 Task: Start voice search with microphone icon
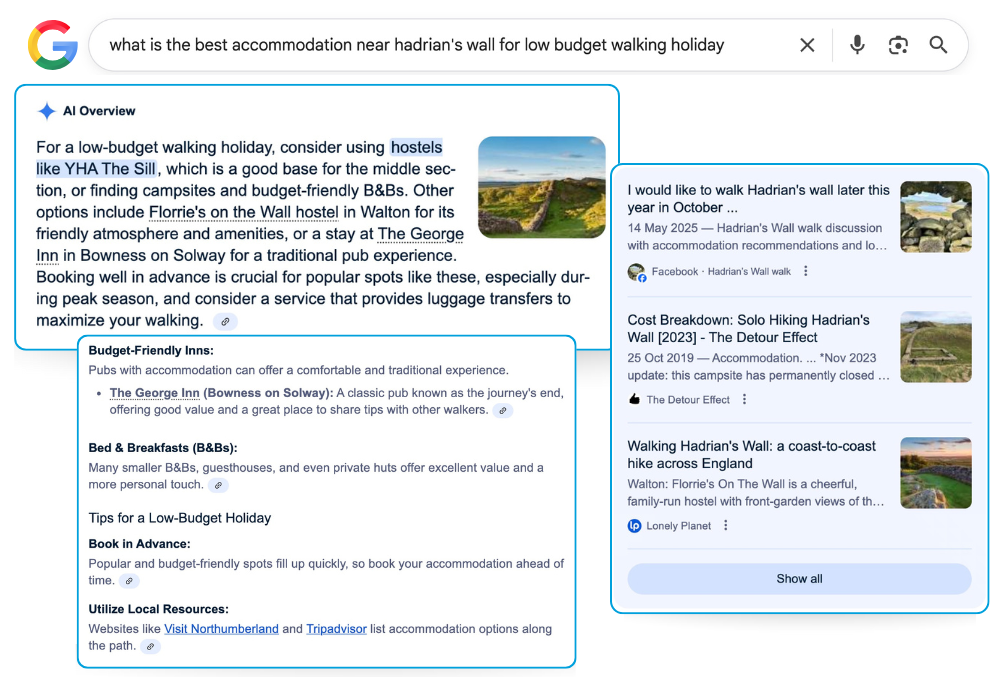point(857,45)
